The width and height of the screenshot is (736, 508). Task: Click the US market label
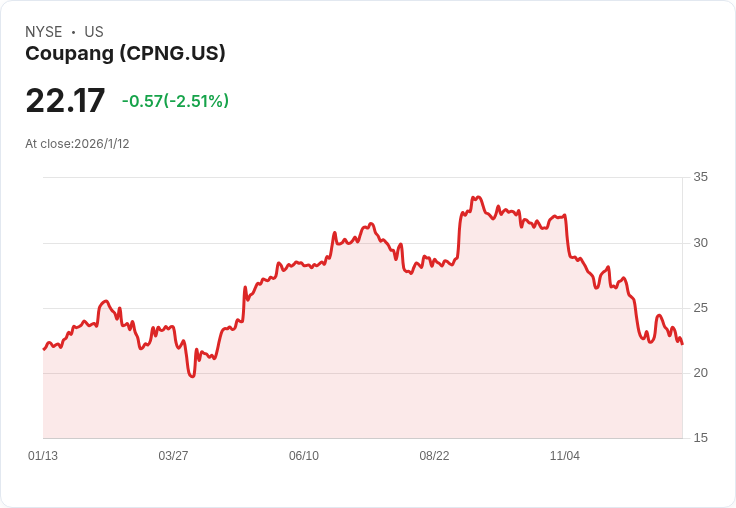coord(94,32)
